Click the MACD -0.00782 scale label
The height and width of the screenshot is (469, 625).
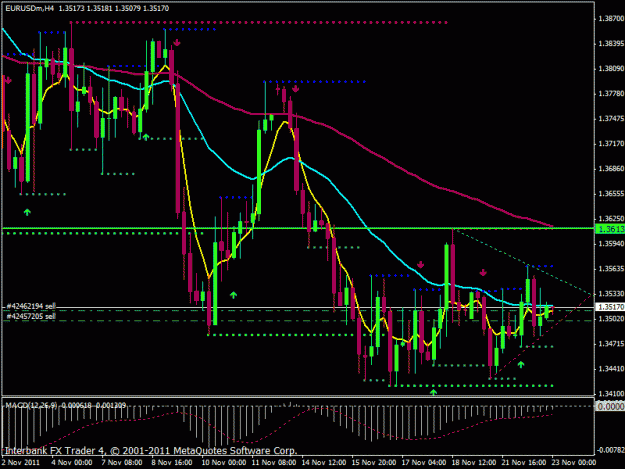(x=610, y=450)
